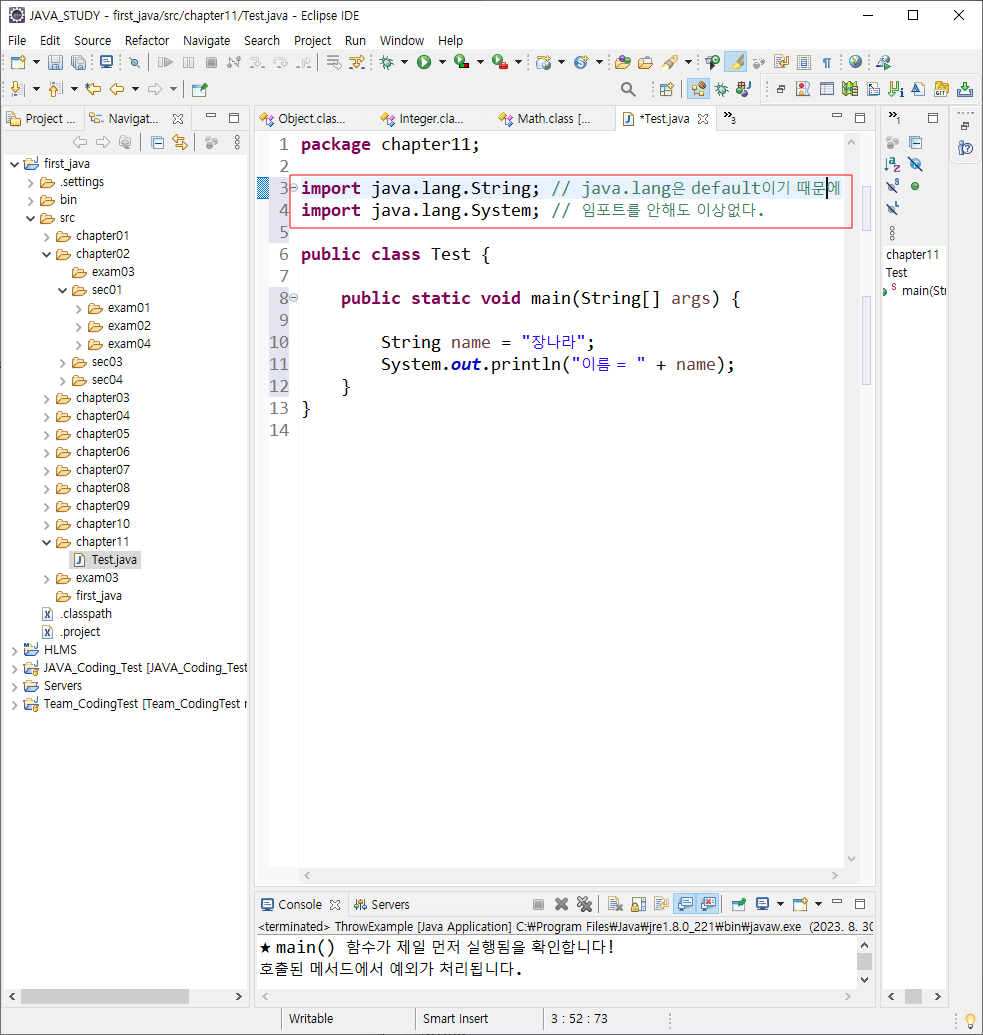Open the Debug button dropdown arrow

(404, 62)
